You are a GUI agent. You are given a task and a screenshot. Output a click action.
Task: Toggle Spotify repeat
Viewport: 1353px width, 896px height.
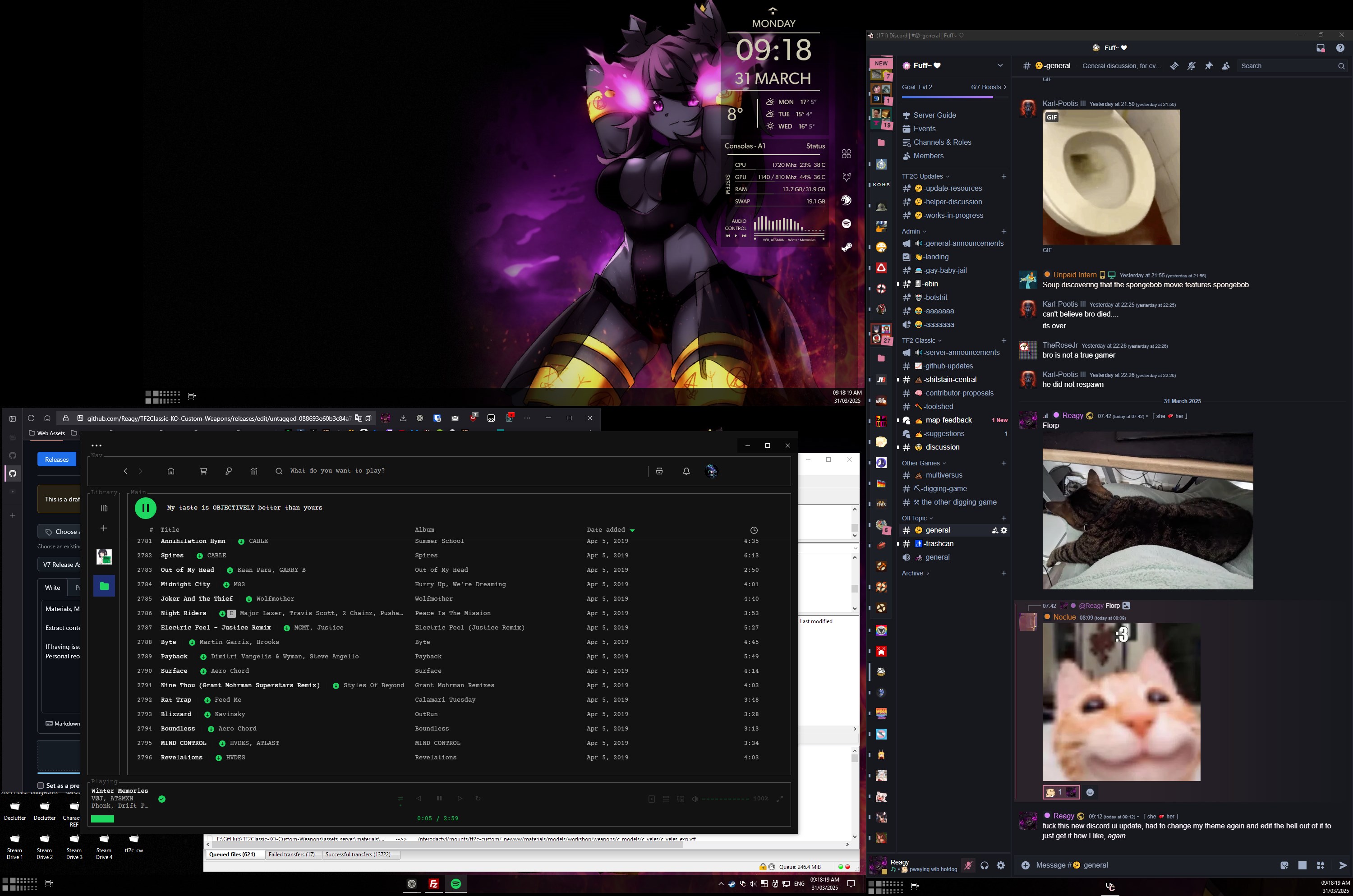click(x=478, y=798)
